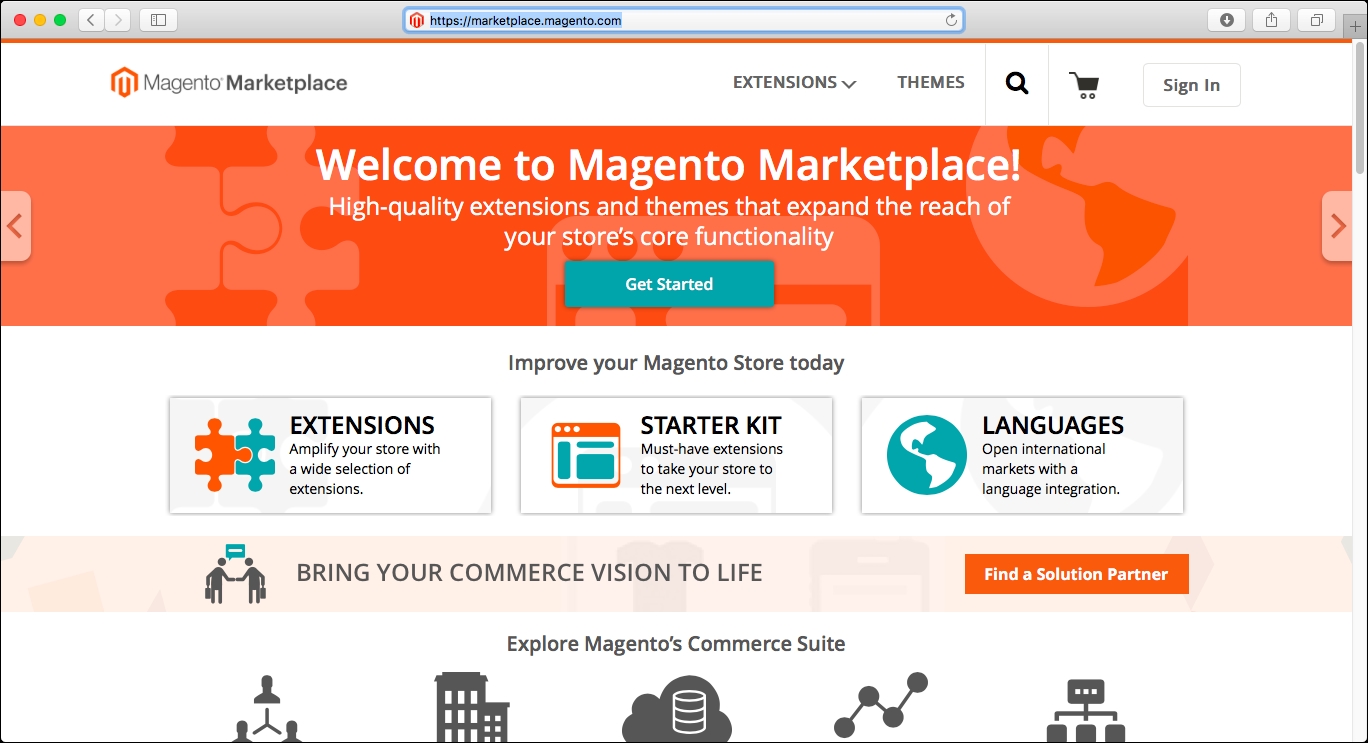Image resolution: width=1368 pixels, height=743 pixels.
Task: Open the shopping cart icon
Action: tap(1084, 85)
